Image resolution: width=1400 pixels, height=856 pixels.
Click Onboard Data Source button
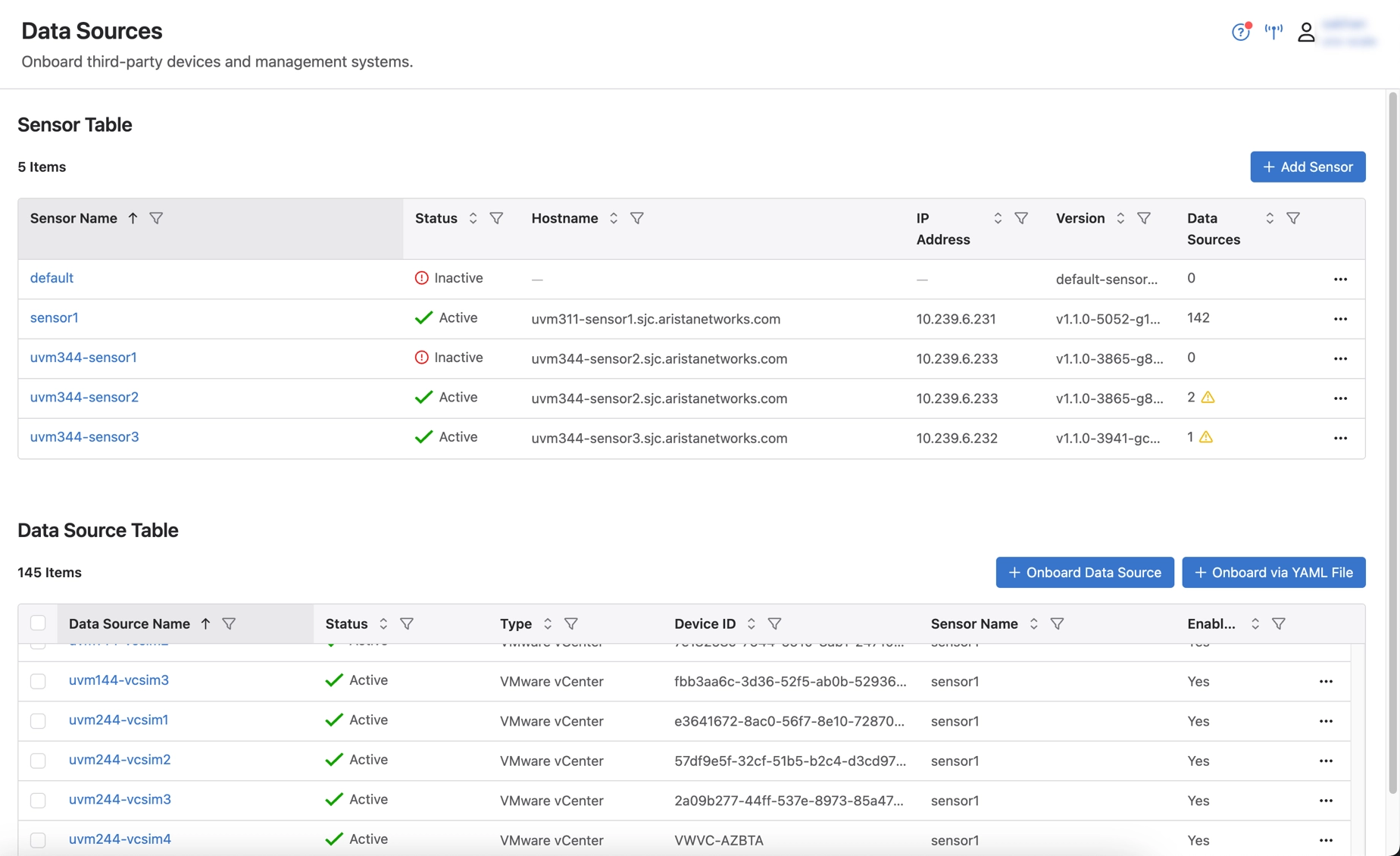[1085, 572]
